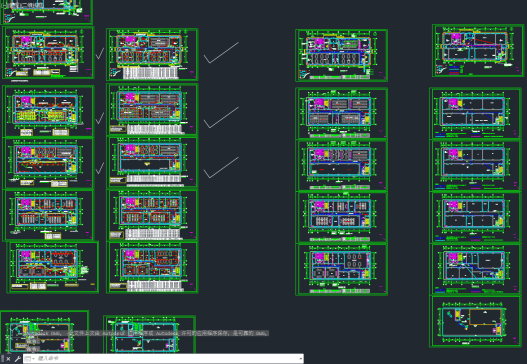Open the 2D wireframe visual style control
This screenshot has height=364, width=527.
click(30, 5)
